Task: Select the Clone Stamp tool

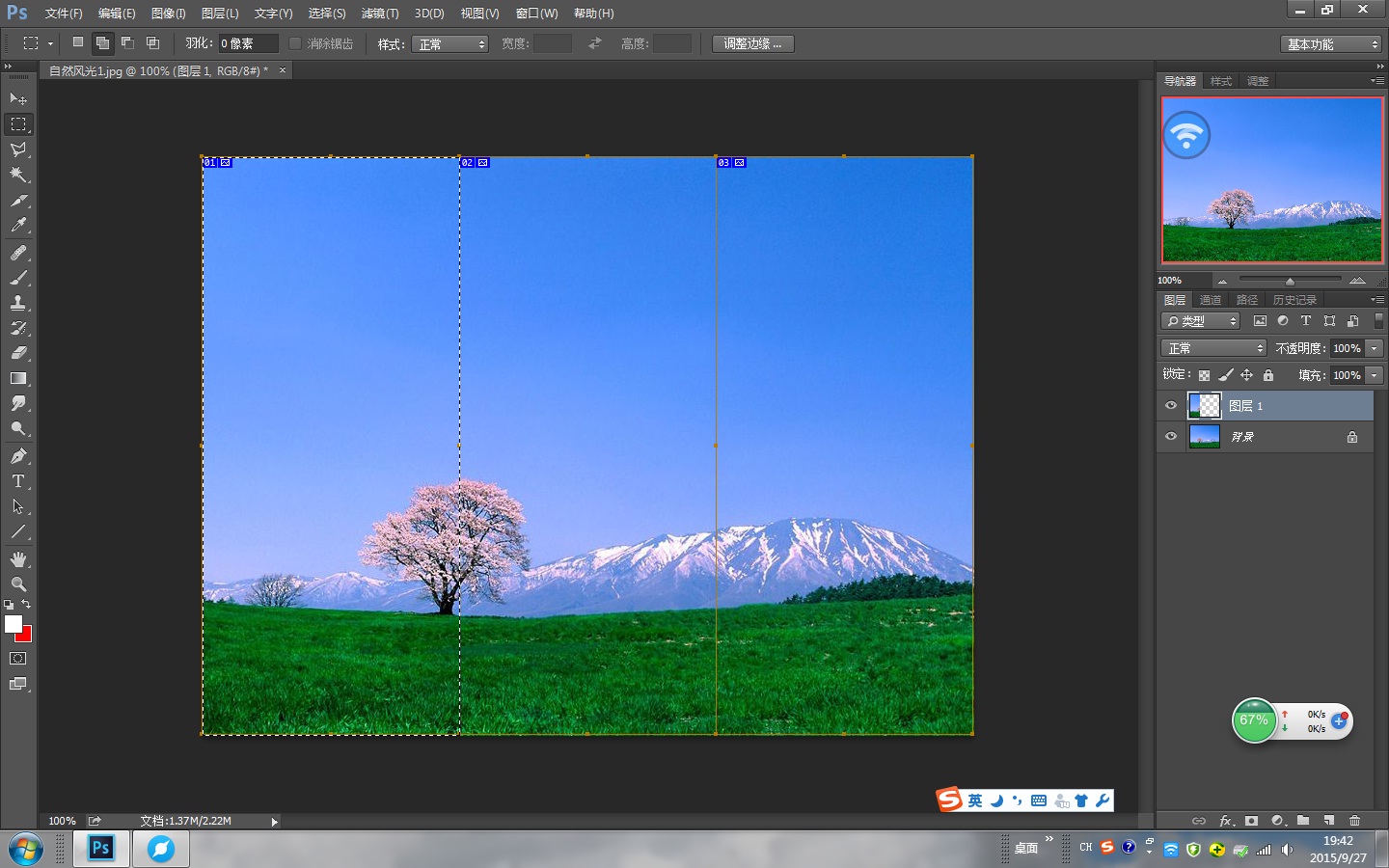Action: coord(18,303)
